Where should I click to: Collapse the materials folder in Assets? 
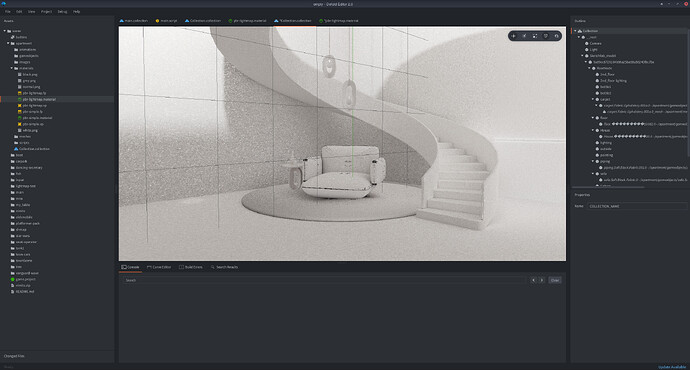pos(11,68)
